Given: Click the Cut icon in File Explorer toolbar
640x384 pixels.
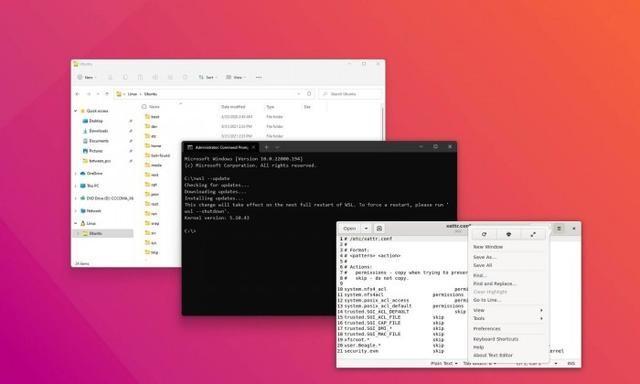Looking at the screenshot, I should (110, 77).
